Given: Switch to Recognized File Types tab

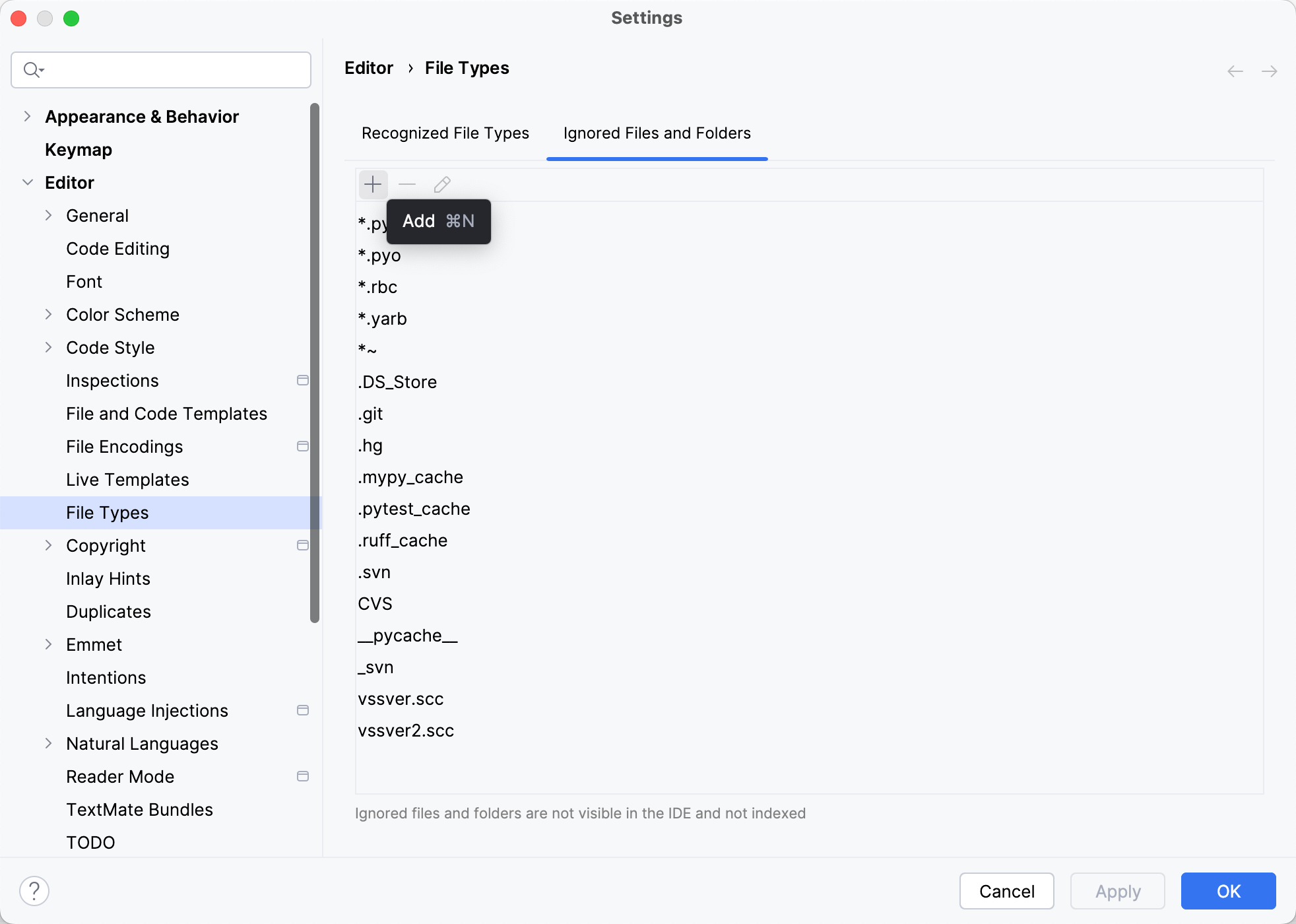Looking at the screenshot, I should coord(445,133).
